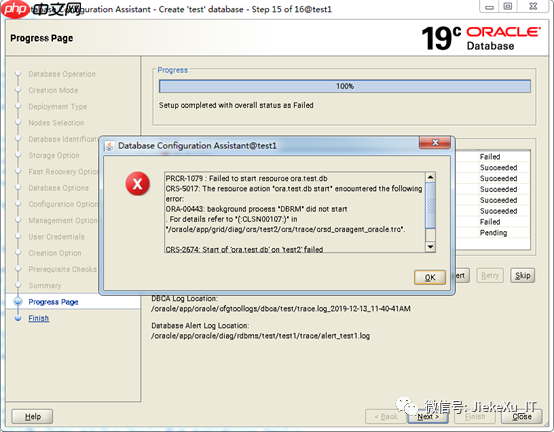The height and width of the screenshot is (432, 554).
Task: Select the Storage Option step
Action: (54, 155)
